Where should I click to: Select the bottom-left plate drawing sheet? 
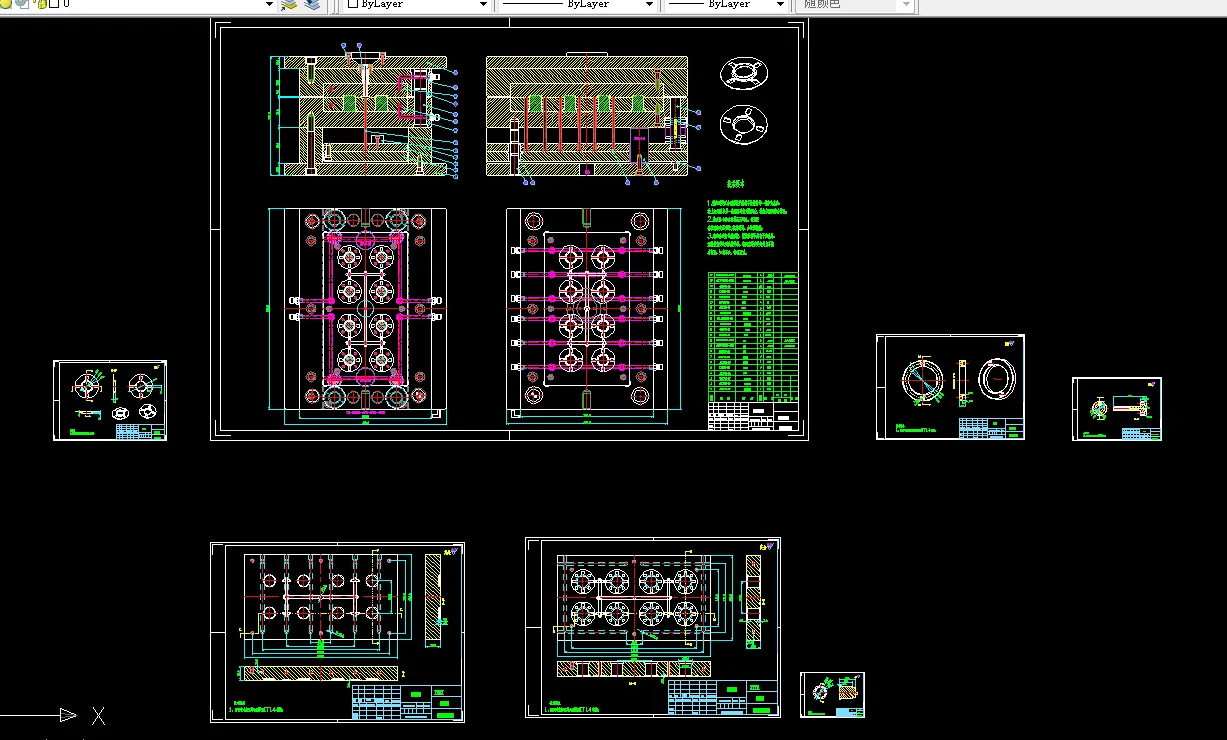click(x=337, y=632)
